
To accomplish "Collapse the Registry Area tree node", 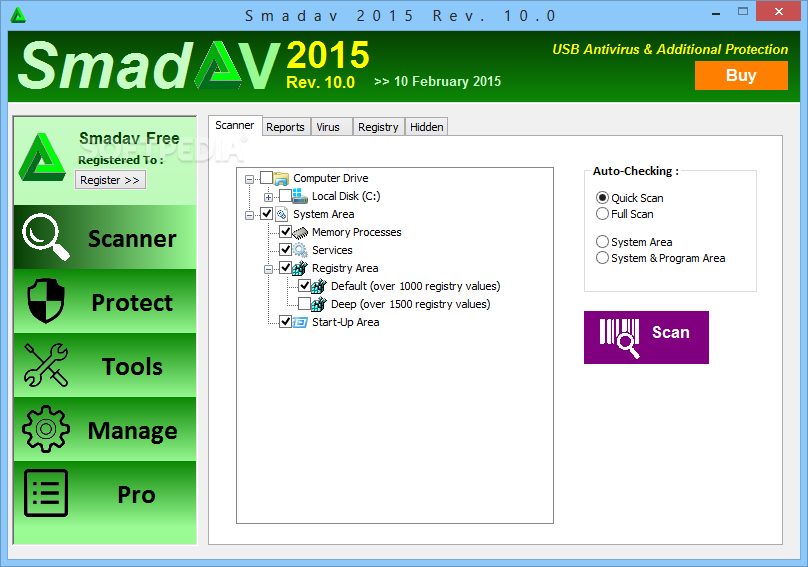I will [268, 268].
